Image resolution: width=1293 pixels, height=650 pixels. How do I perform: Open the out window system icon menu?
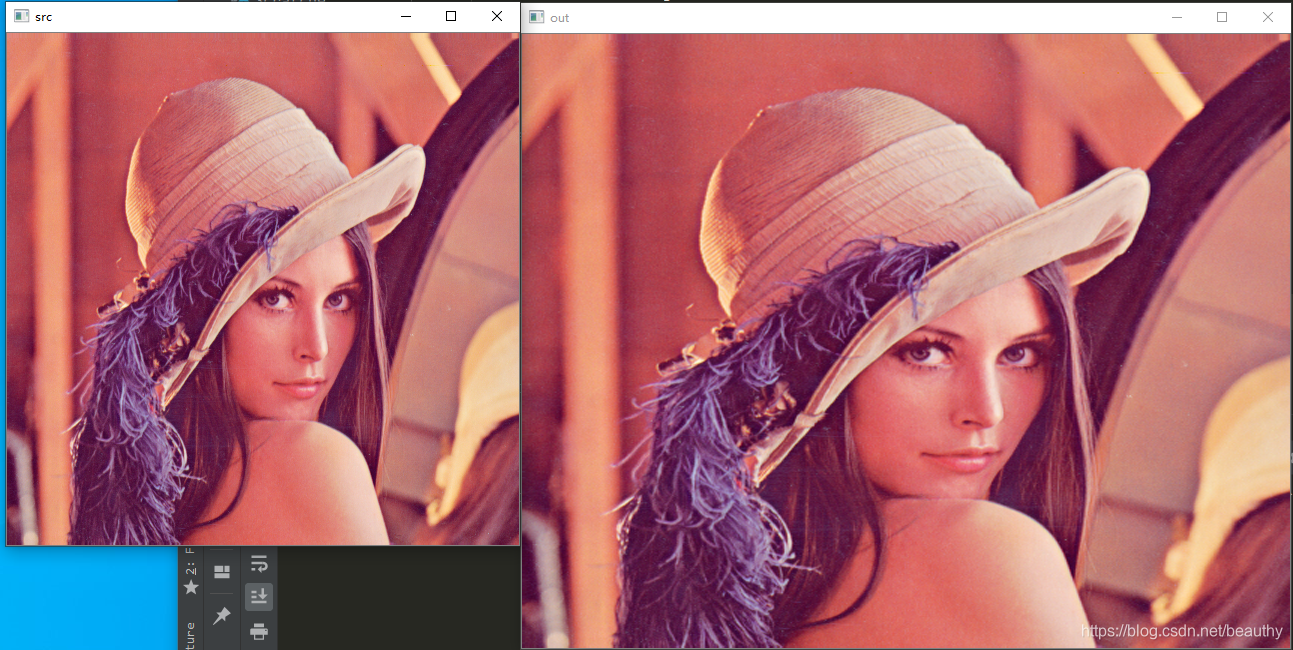[x=537, y=17]
